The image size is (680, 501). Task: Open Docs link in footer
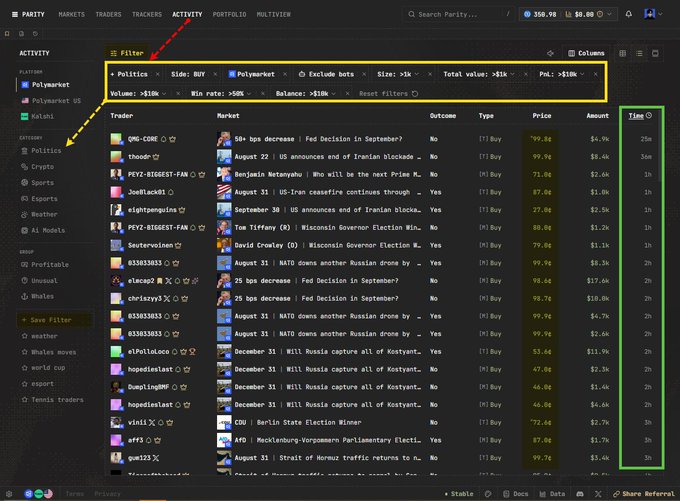click(516, 494)
